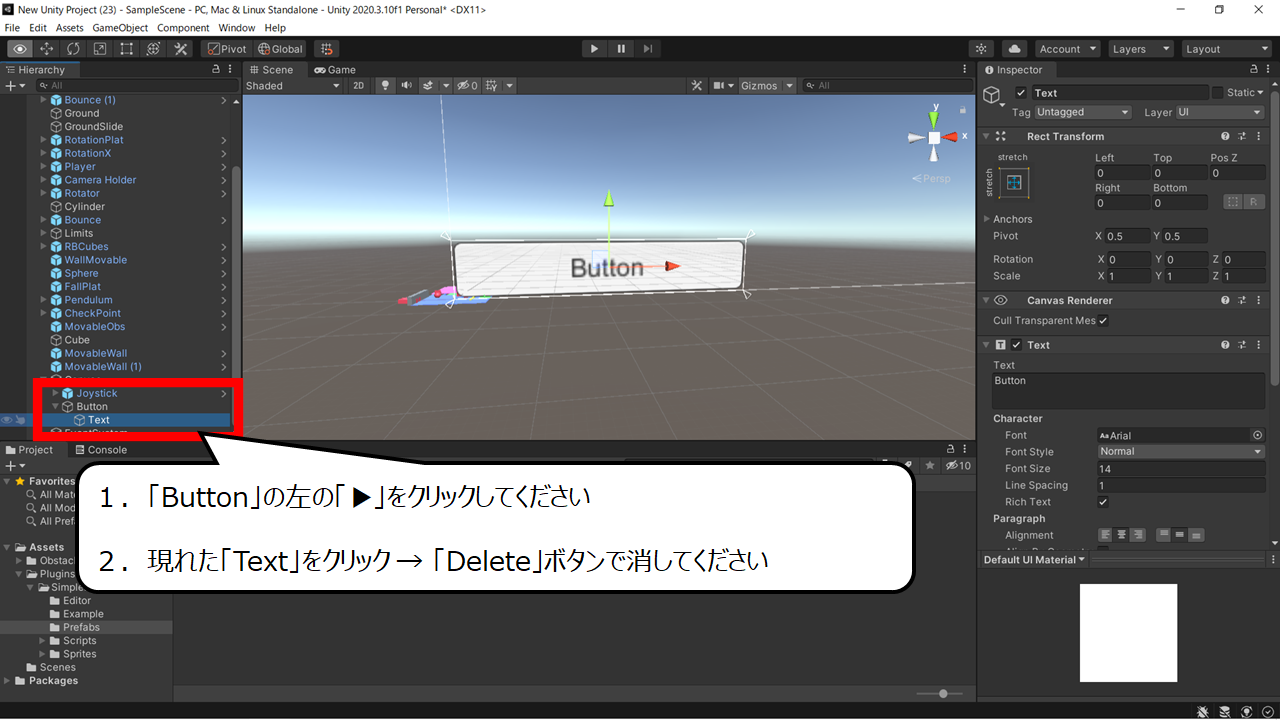
Task: Open the Layers dropdown
Action: (1140, 49)
